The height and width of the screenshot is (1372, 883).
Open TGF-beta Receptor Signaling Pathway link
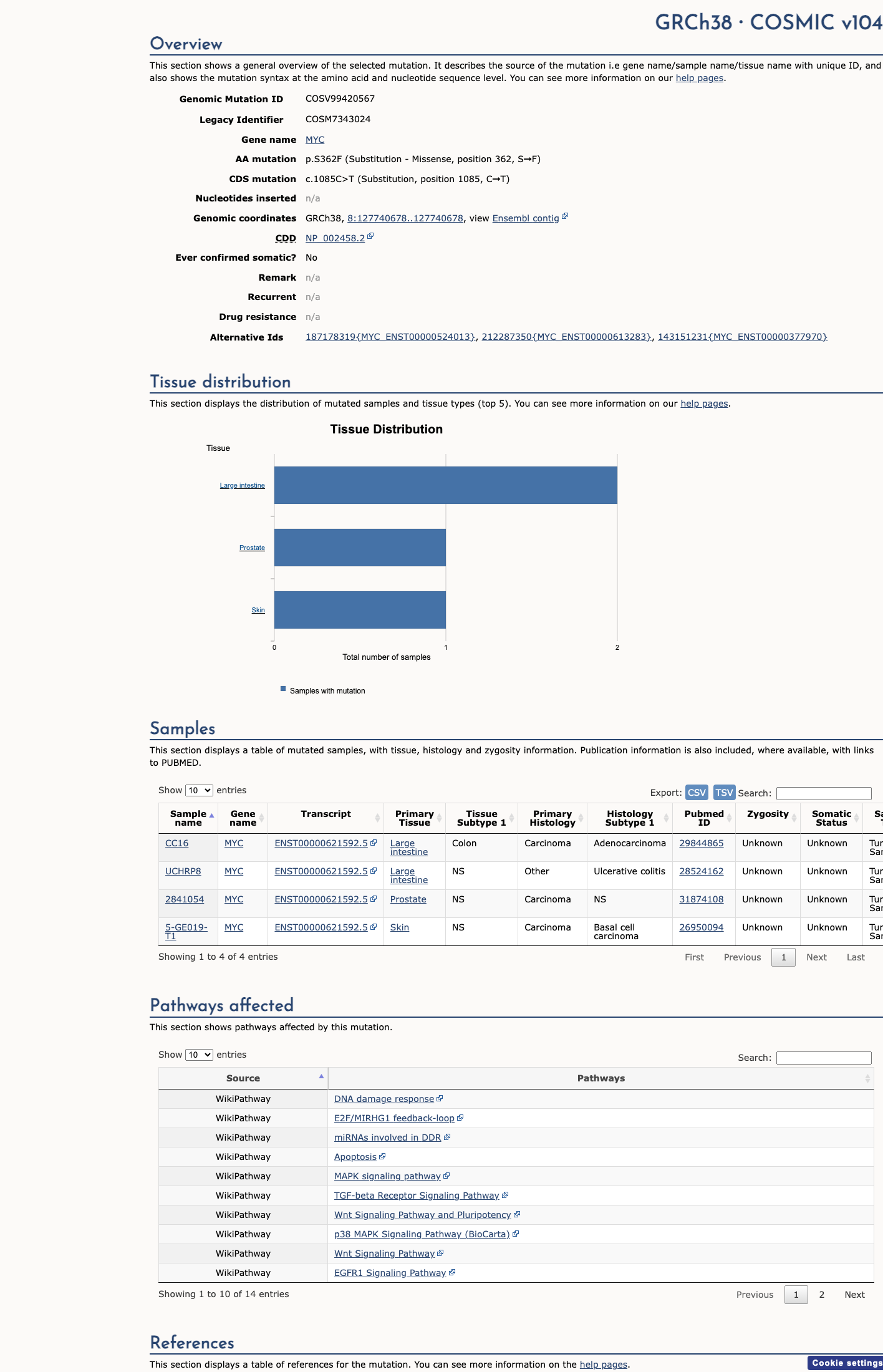[x=417, y=1196]
